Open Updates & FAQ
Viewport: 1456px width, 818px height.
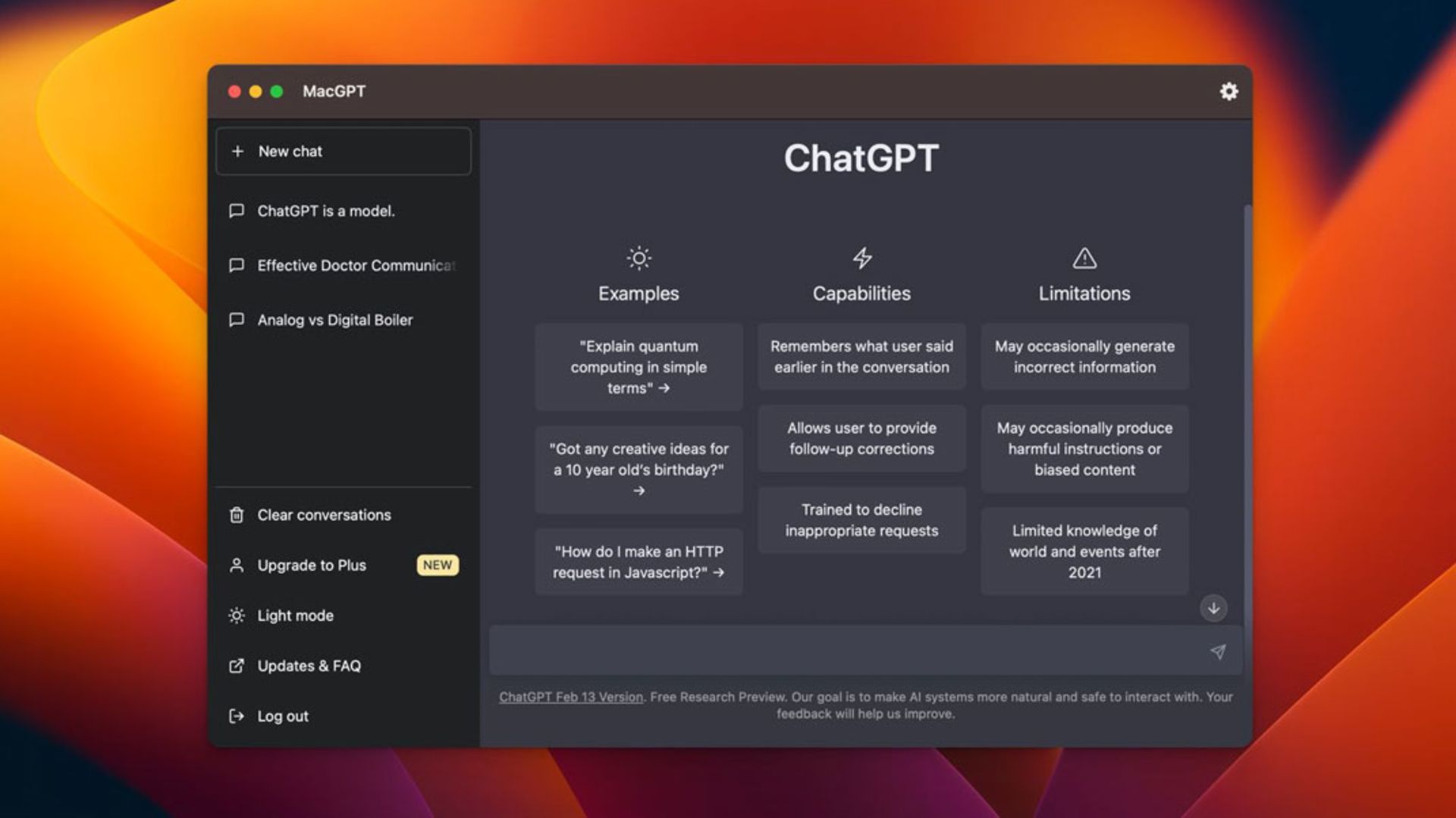(344, 666)
